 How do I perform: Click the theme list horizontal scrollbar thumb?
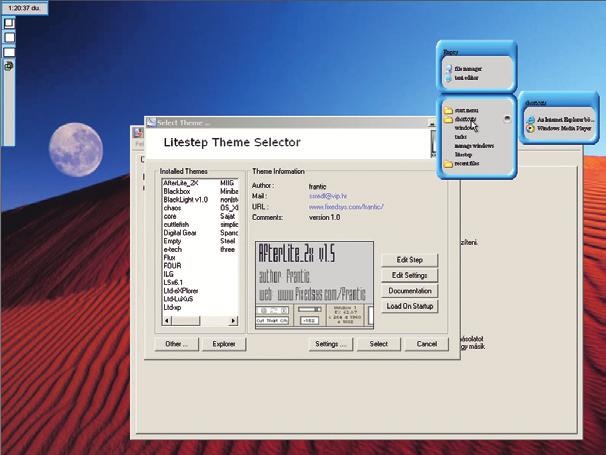[x=186, y=320]
